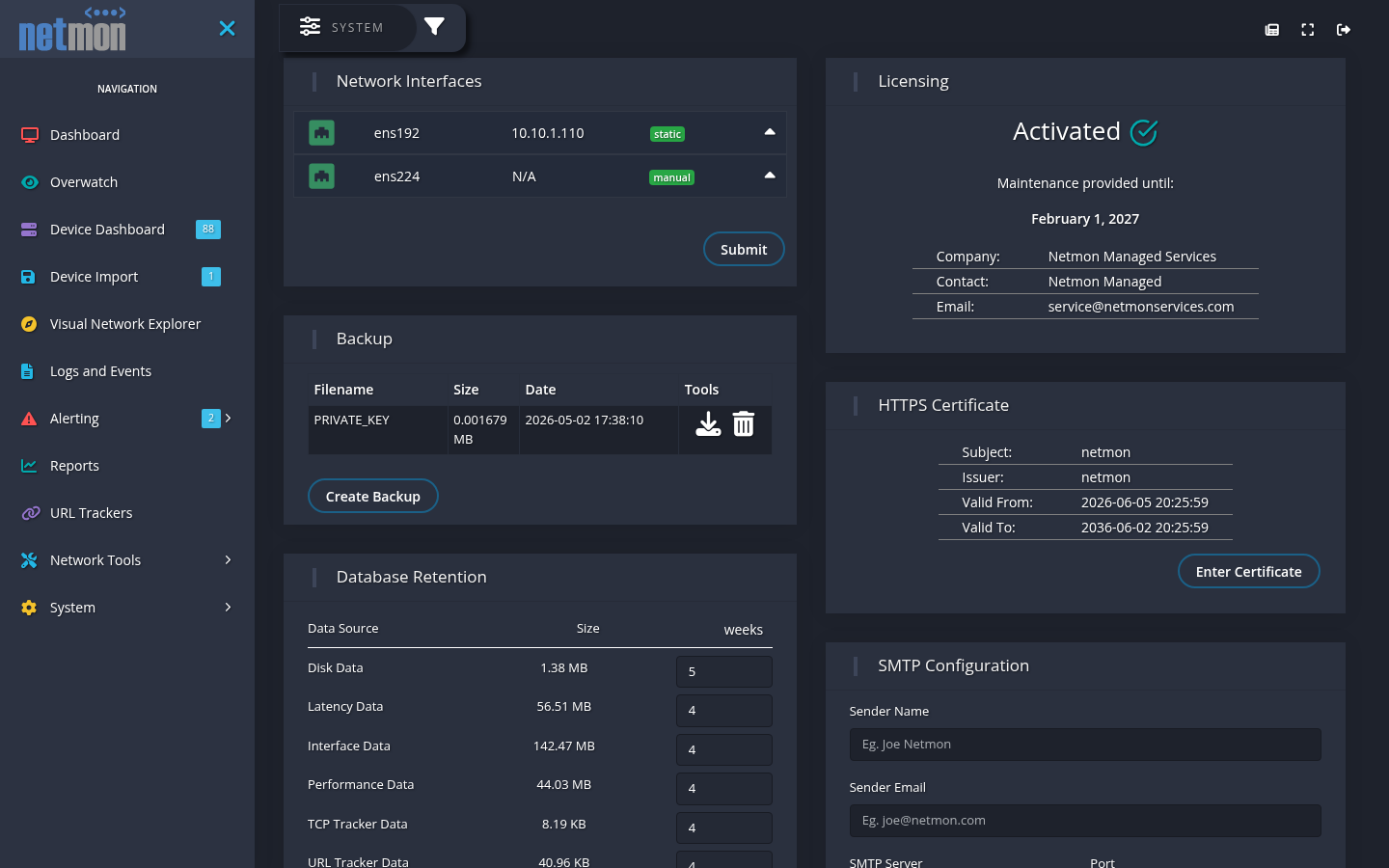Viewport: 1389px width, 868px height.
Task: Expand the Alerting submenu chevron
Action: pos(228,418)
